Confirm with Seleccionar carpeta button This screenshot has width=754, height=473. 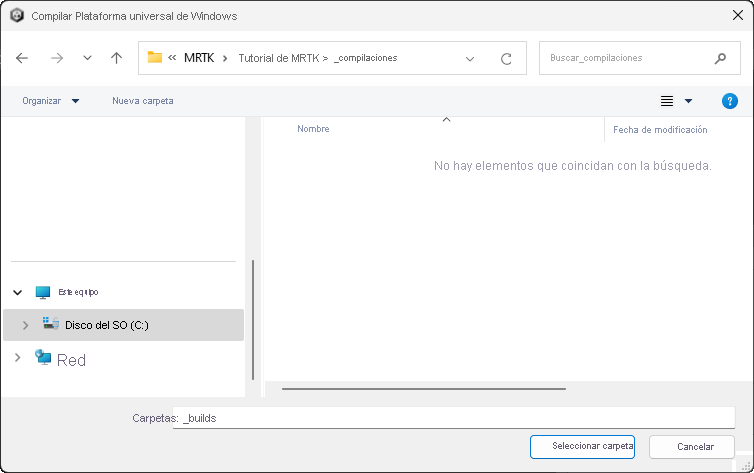point(582,447)
